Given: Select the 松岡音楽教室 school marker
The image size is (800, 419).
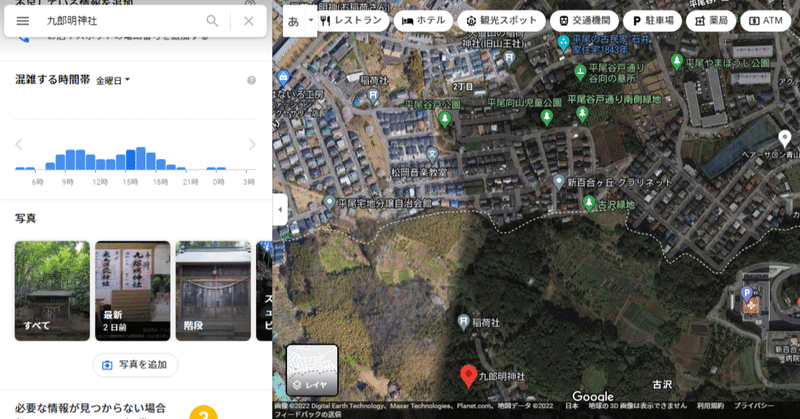Looking at the screenshot, I should (432, 154).
